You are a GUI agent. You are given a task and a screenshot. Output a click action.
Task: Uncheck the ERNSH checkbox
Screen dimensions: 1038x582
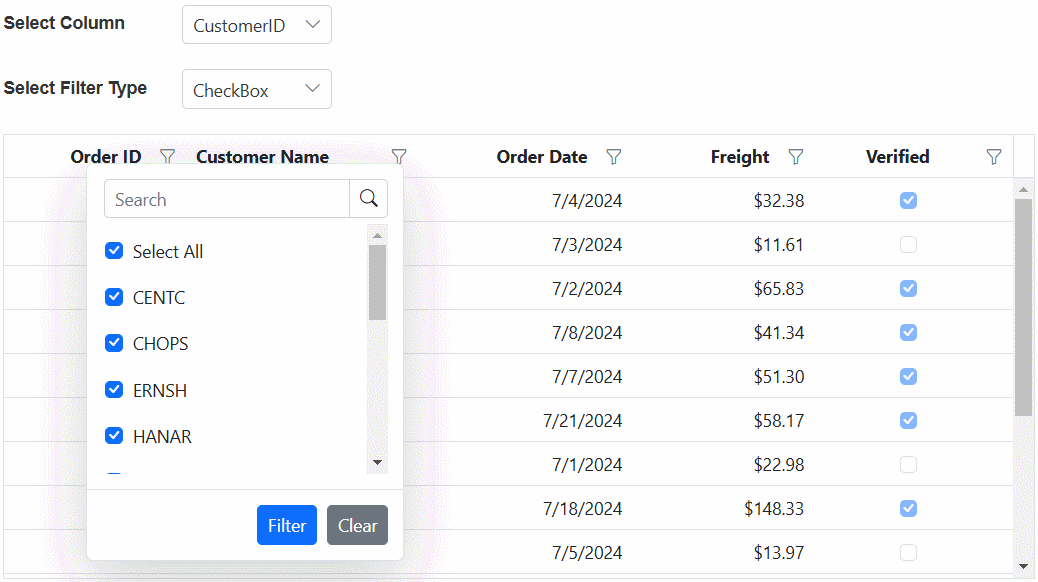coord(114,390)
